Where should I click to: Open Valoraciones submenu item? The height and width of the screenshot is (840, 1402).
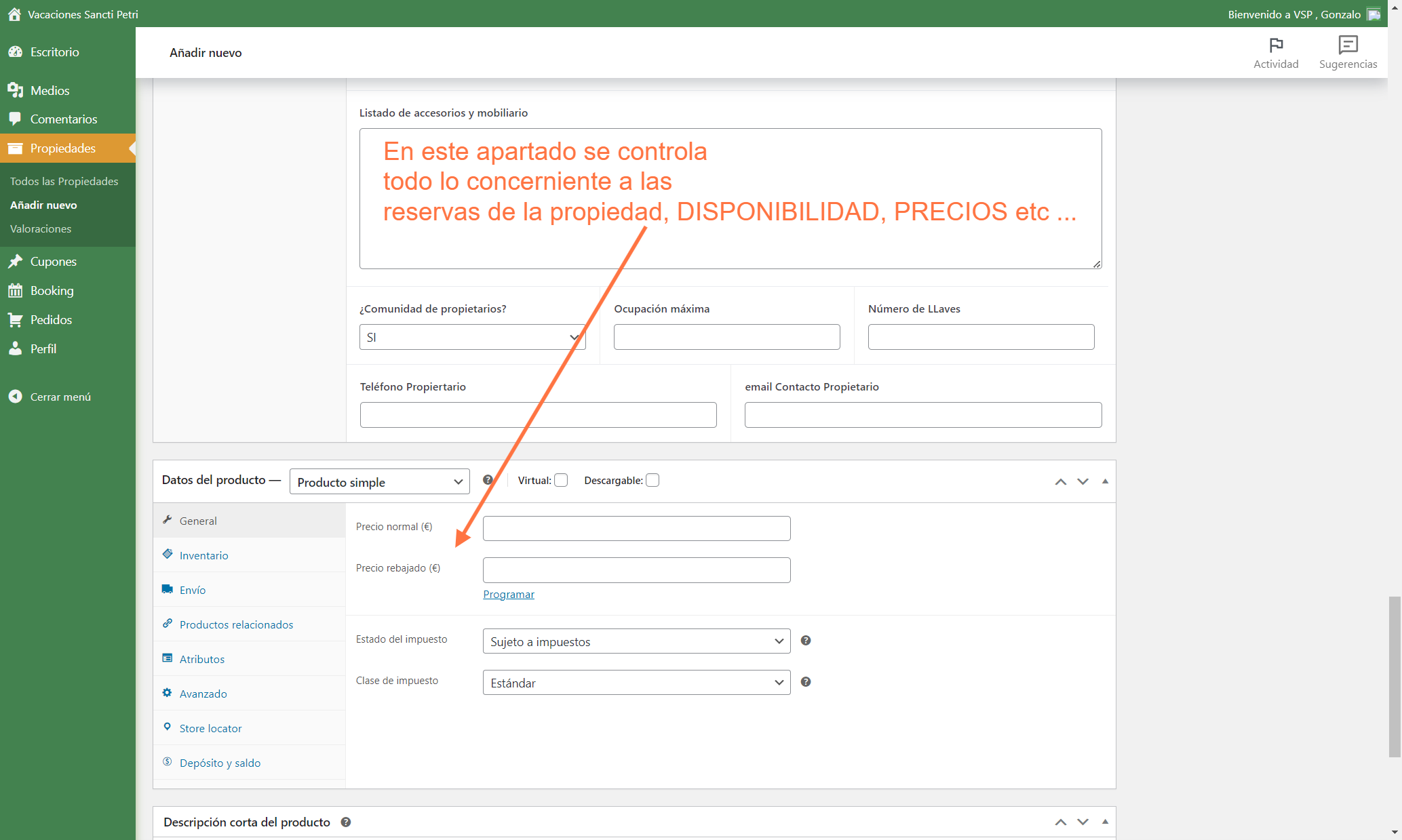[40, 228]
